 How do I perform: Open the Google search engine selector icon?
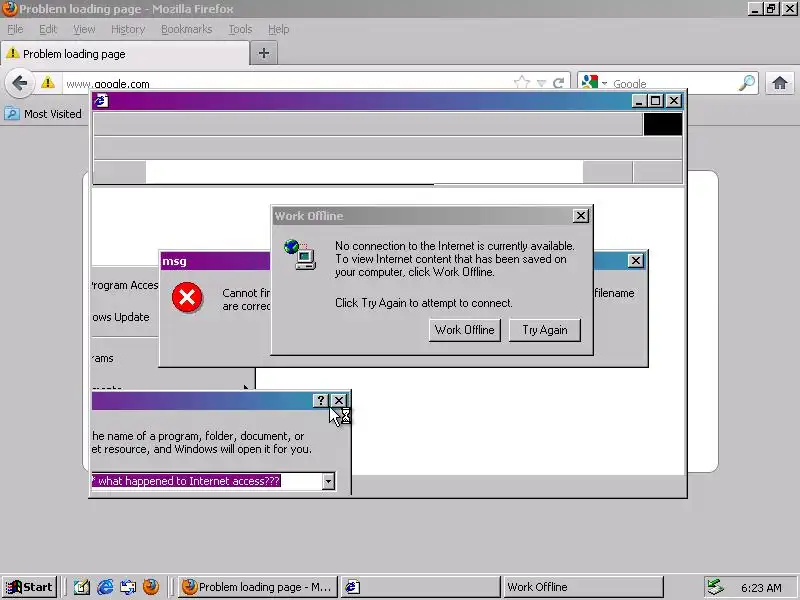pyautogui.click(x=594, y=83)
